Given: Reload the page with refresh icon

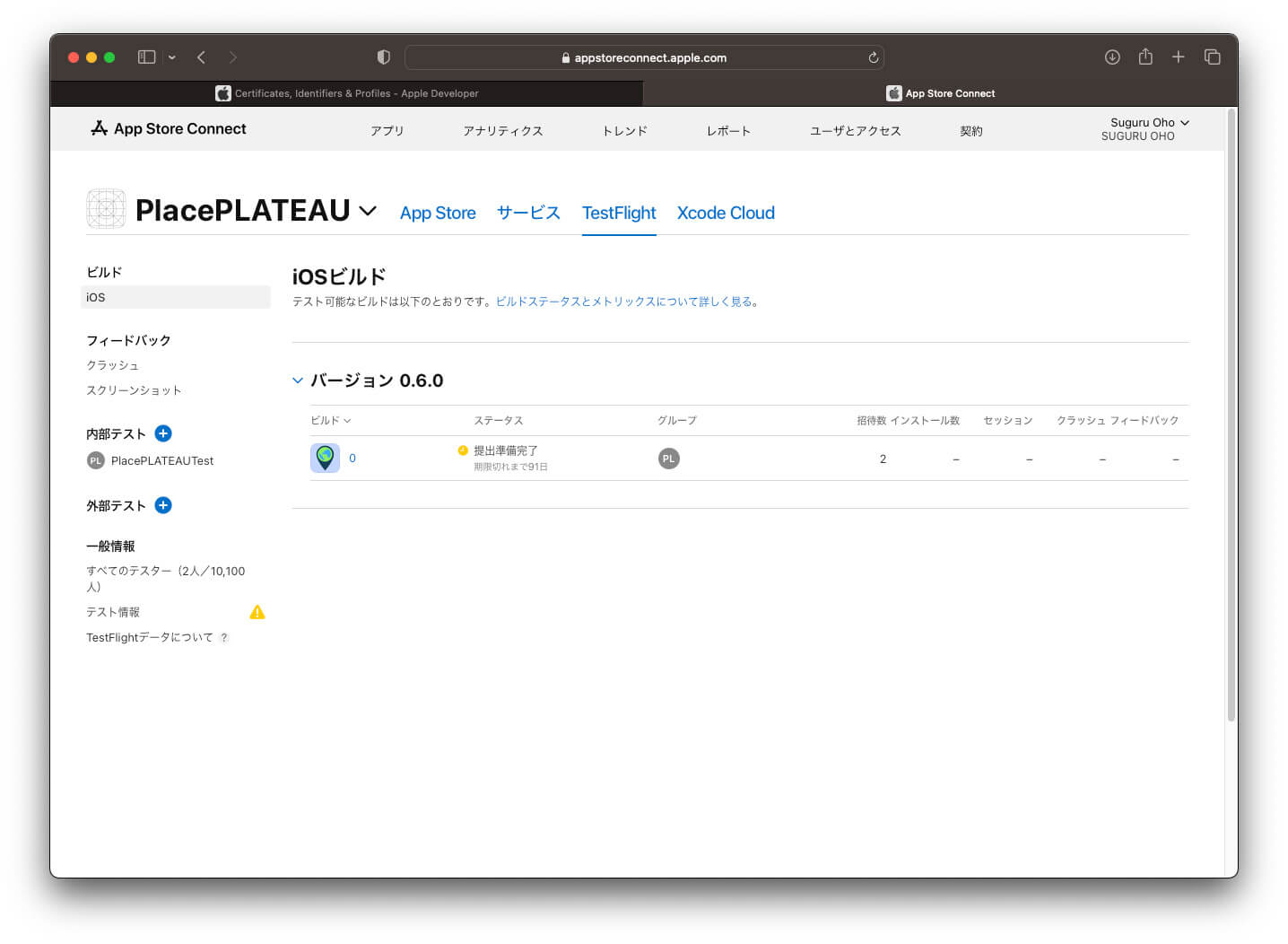Looking at the screenshot, I should tap(873, 57).
